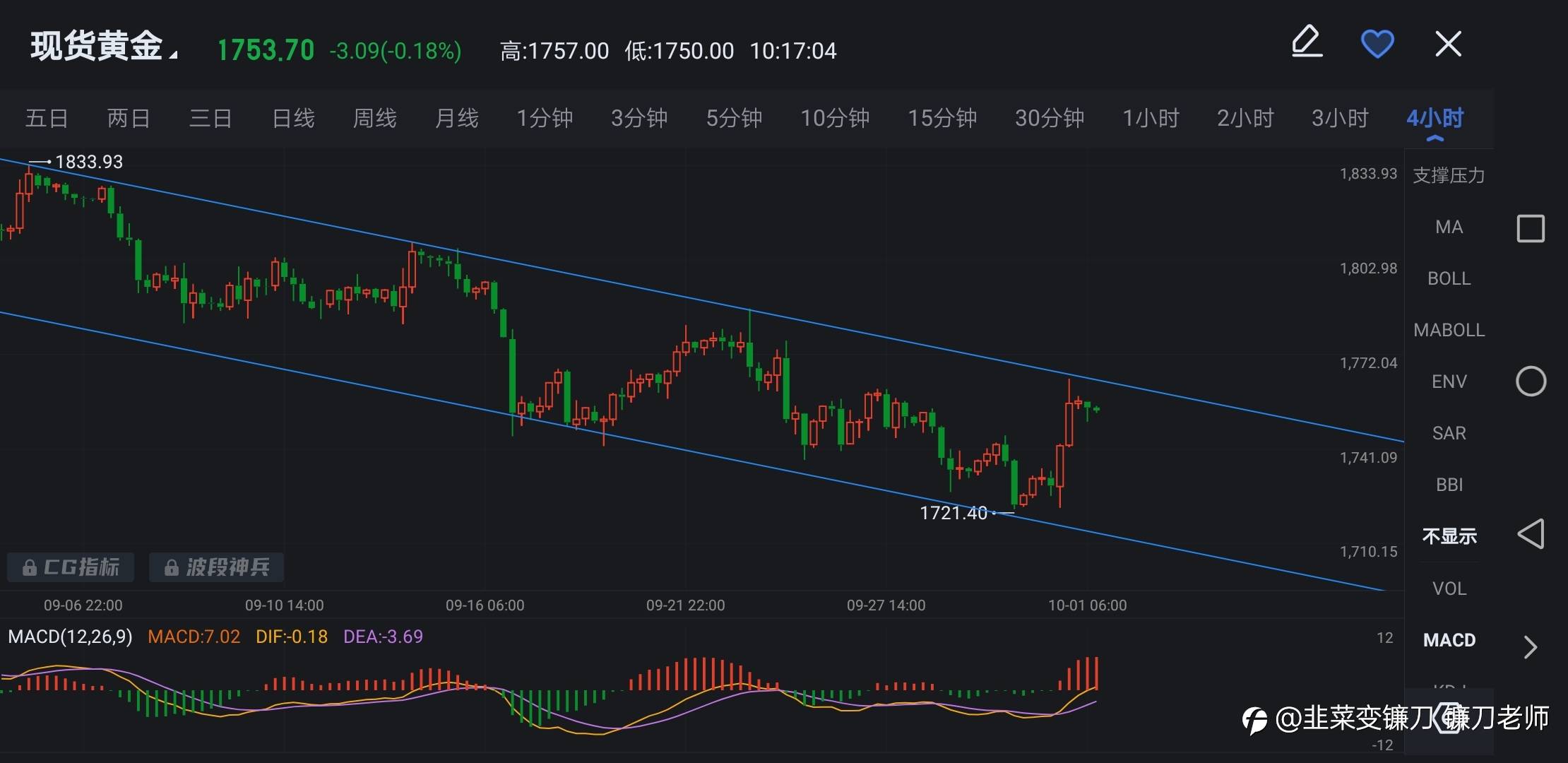Choose the MACD sub-indicator
Viewport: 1568px width, 763px height.
[x=1449, y=640]
